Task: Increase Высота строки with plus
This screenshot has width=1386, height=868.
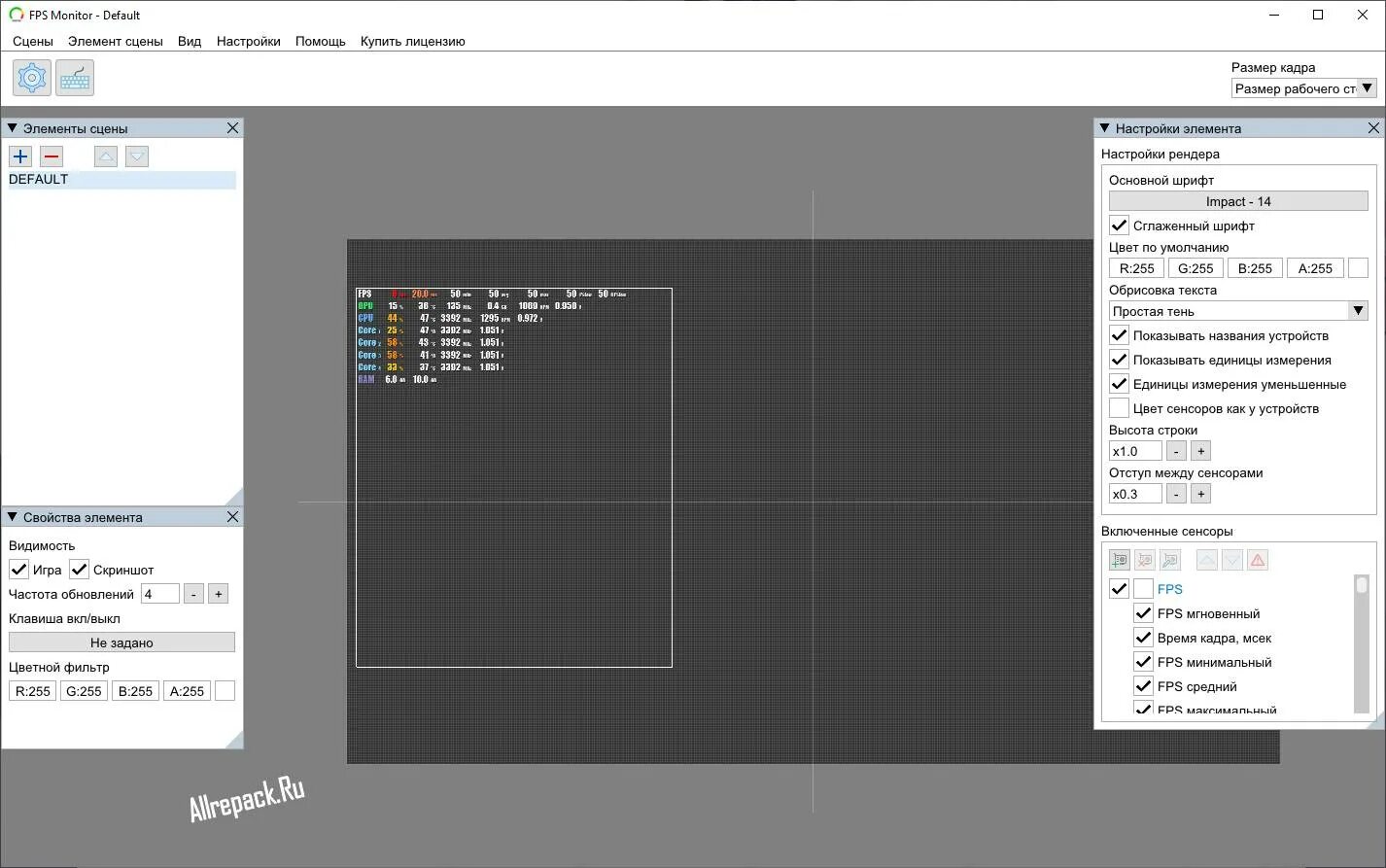Action: coord(1200,451)
